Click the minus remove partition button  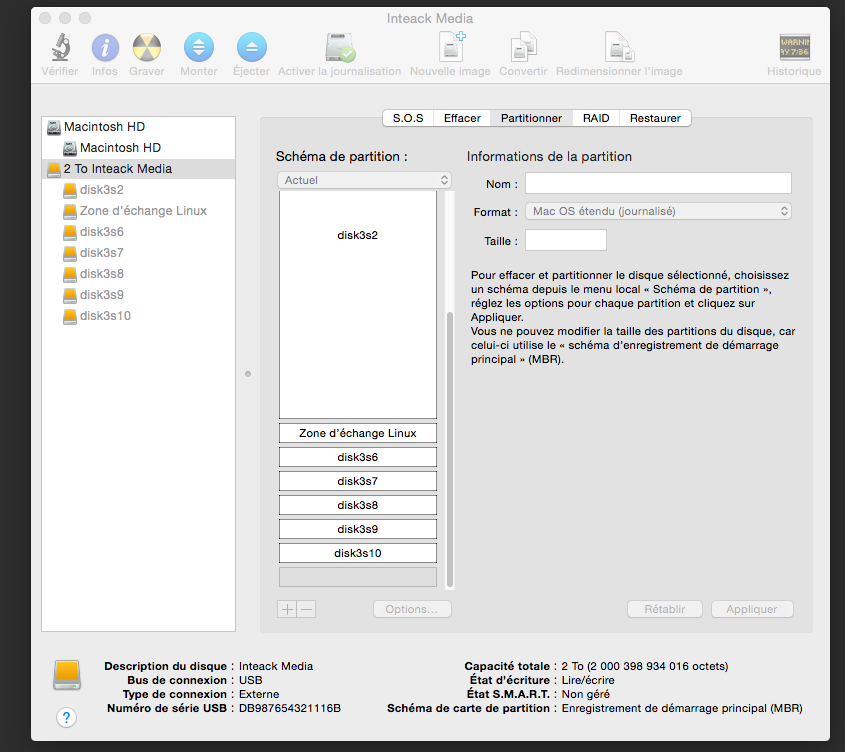point(307,609)
